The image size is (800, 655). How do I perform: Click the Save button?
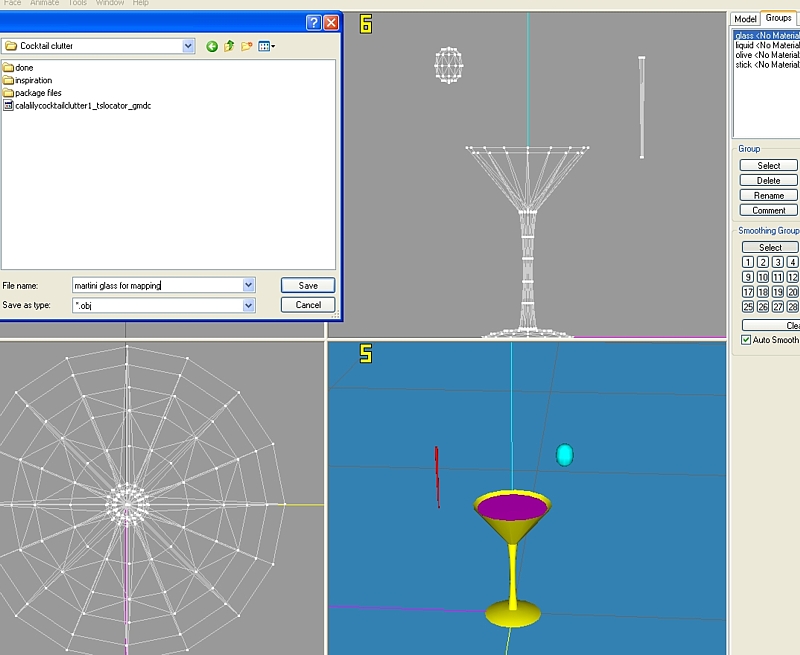click(308, 285)
